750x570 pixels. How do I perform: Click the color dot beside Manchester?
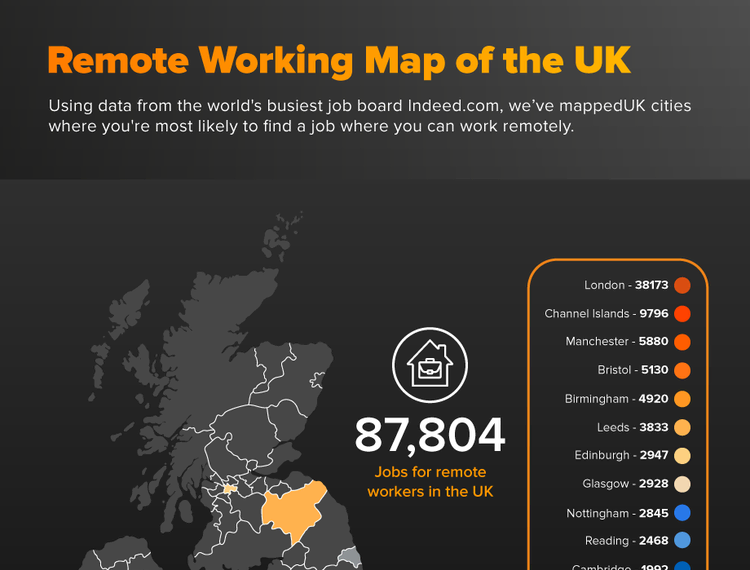coord(683,342)
